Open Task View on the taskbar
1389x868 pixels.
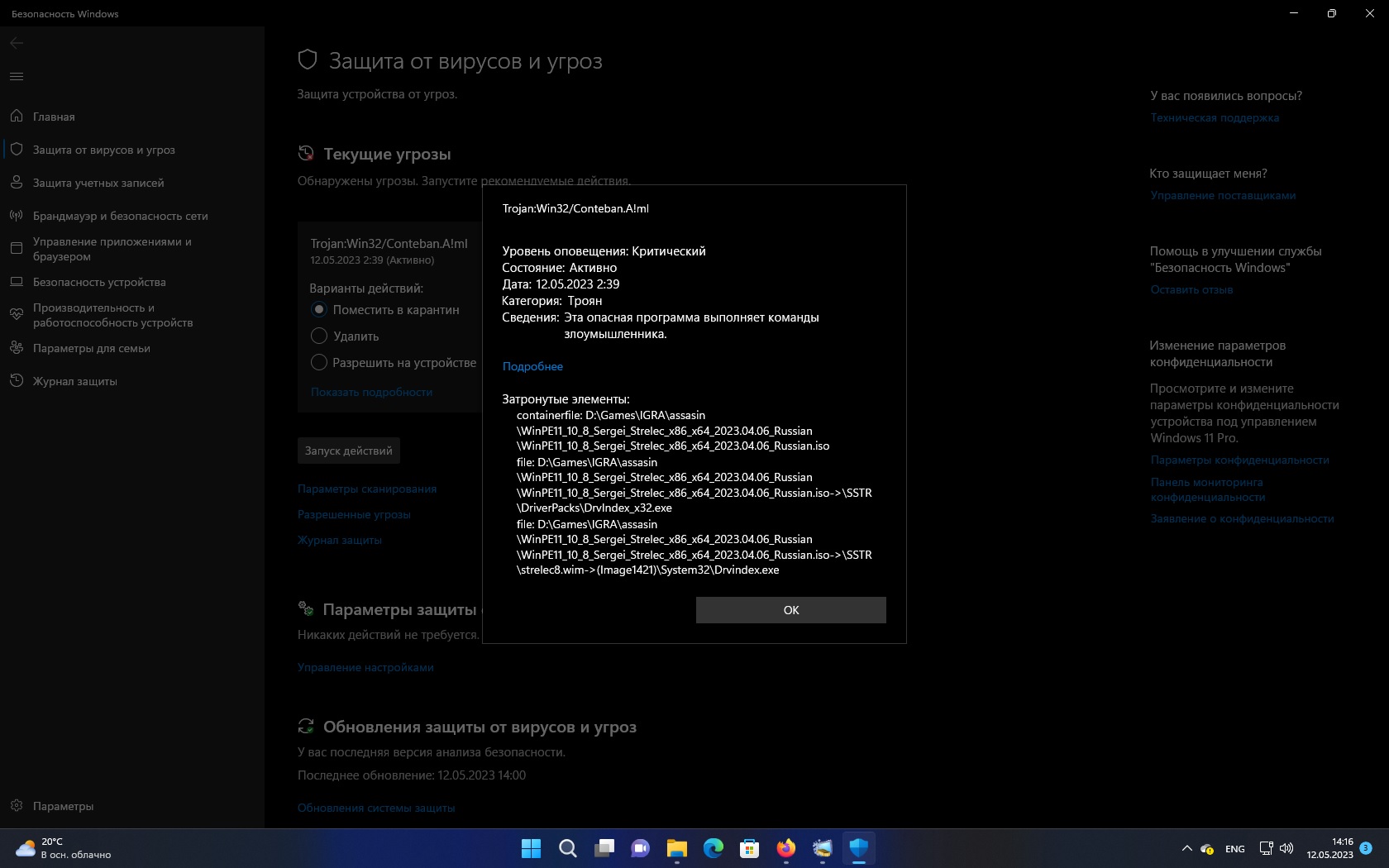tap(604, 848)
